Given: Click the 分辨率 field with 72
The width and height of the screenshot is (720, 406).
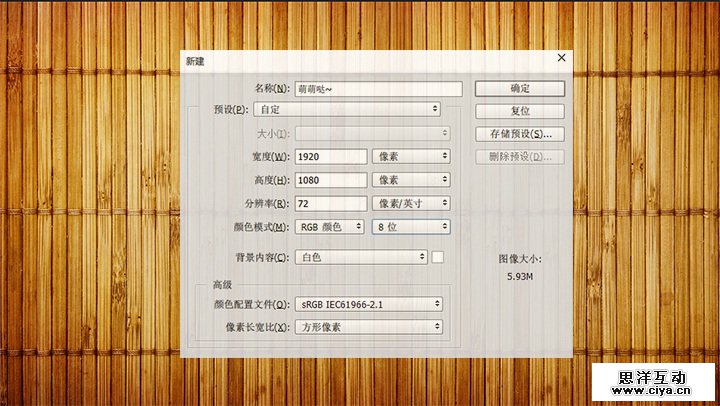Looking at the screenshot, I should [x=331, y=203].
